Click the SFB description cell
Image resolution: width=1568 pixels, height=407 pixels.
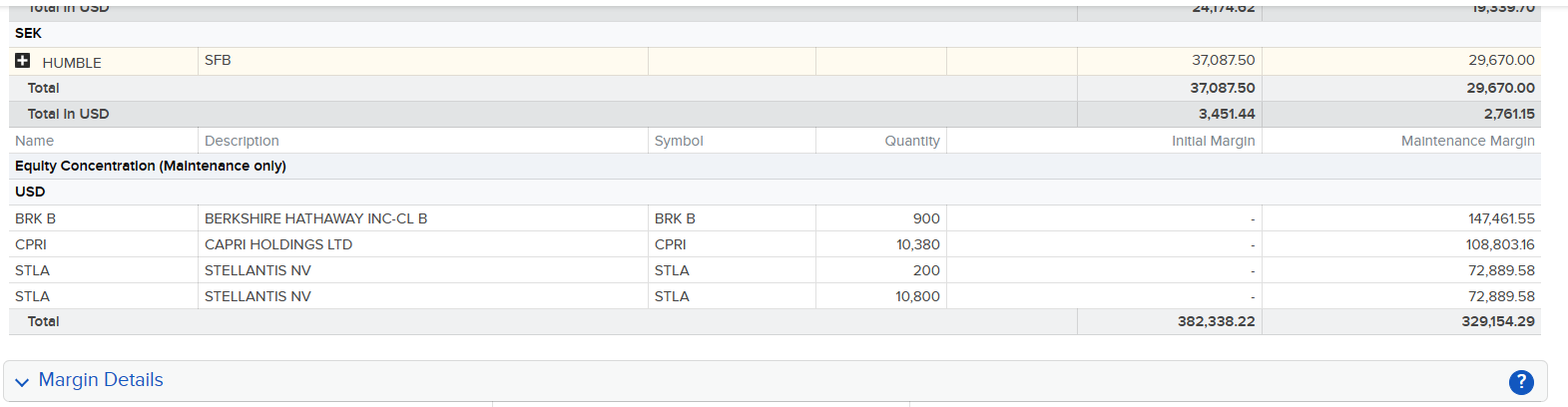click(218, 60)
